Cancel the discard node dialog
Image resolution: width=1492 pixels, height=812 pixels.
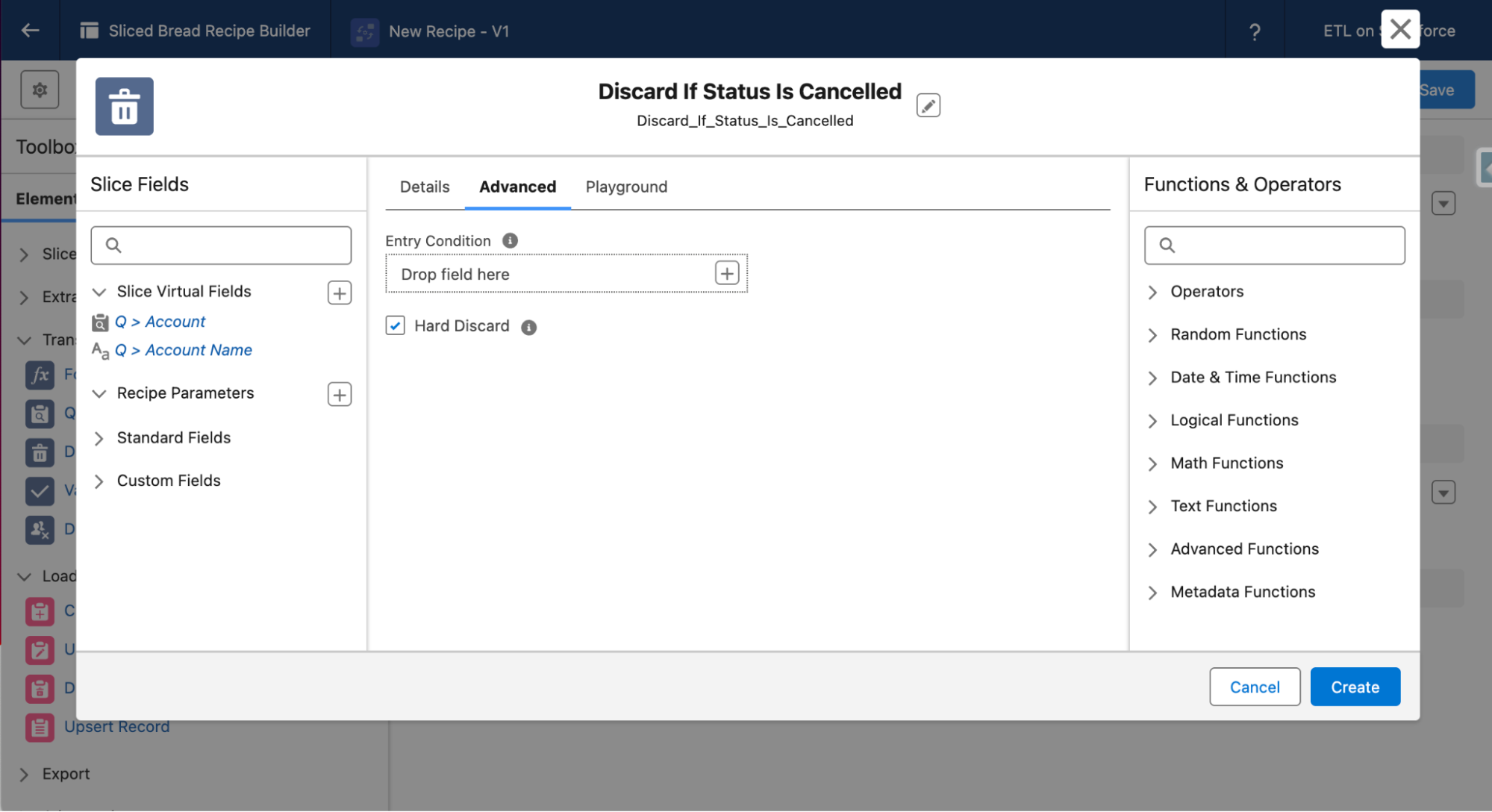pyautogui.click(x=1255, y=687)
